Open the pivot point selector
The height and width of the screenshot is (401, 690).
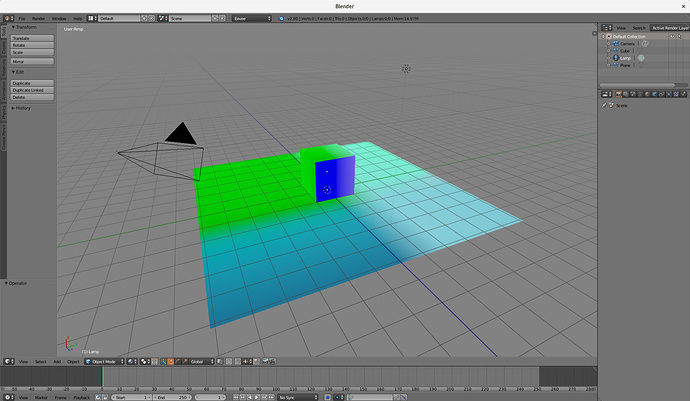(145, 361)
